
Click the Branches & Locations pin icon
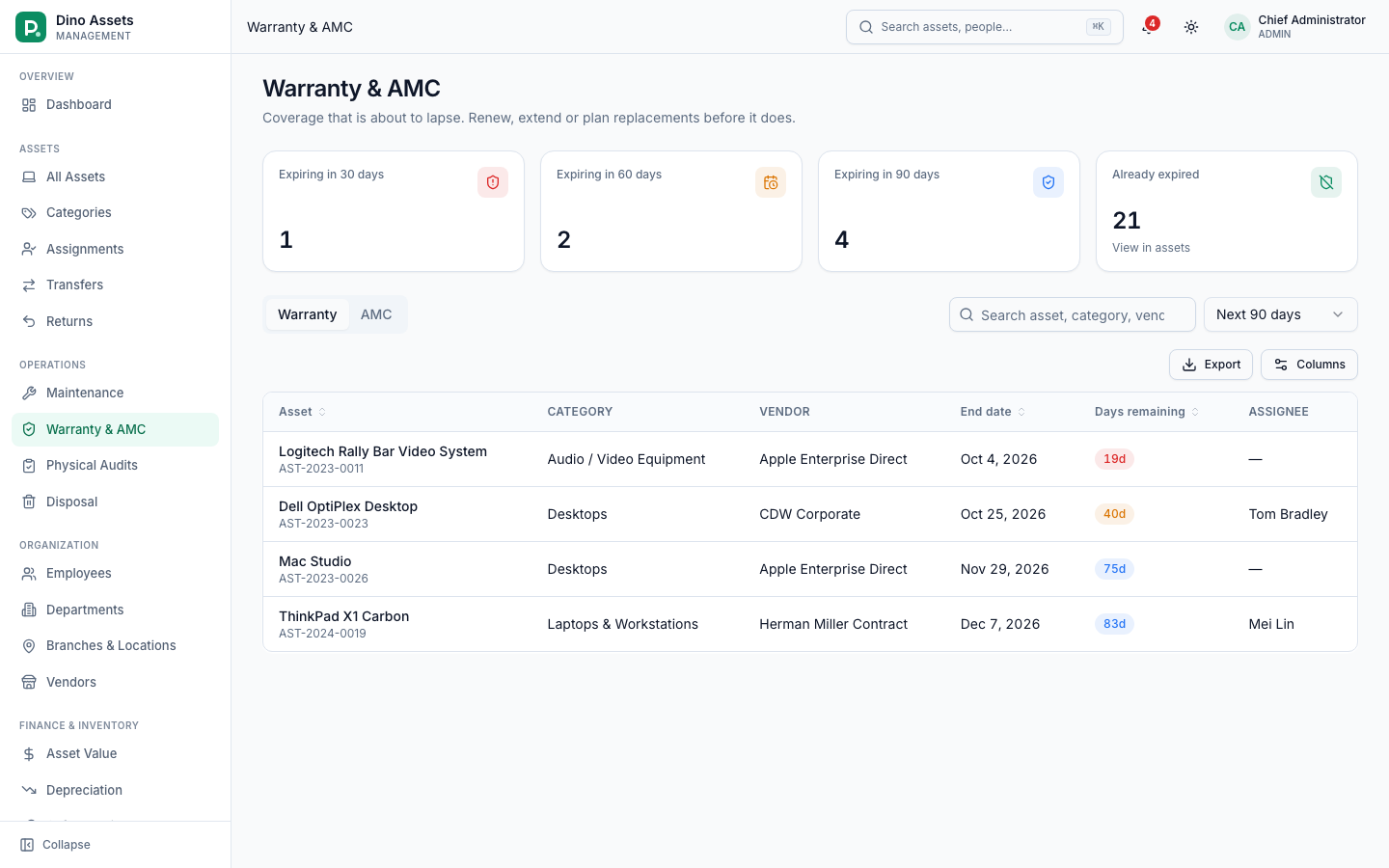click(29, 646)
